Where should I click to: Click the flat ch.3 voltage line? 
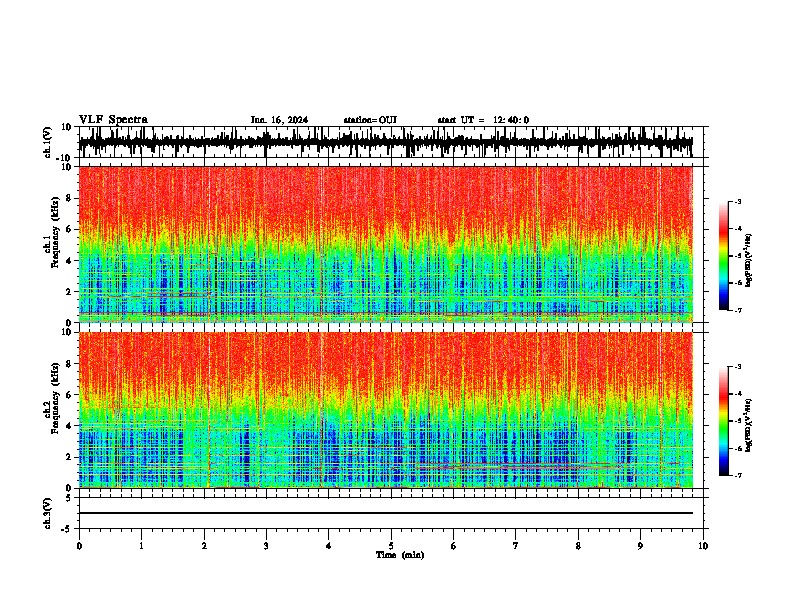pos(385,513)
